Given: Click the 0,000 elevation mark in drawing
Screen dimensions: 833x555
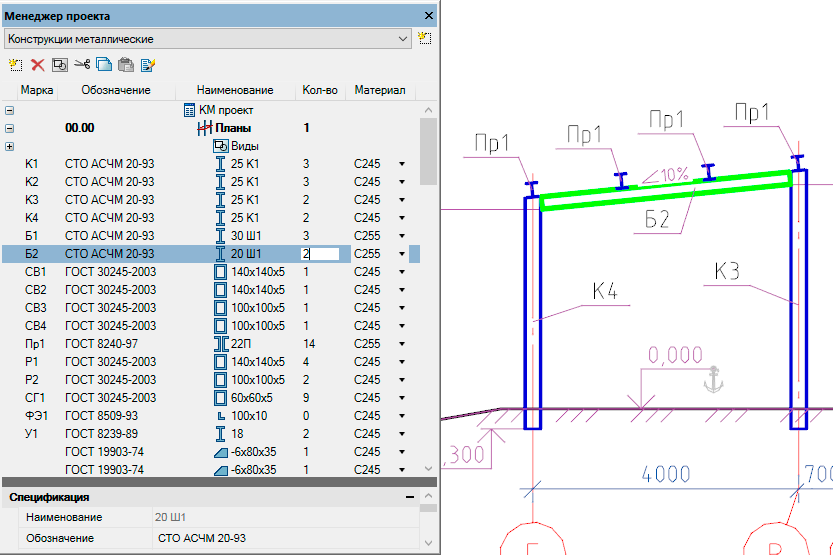Looking at the screenshot, I should (675, 355).
